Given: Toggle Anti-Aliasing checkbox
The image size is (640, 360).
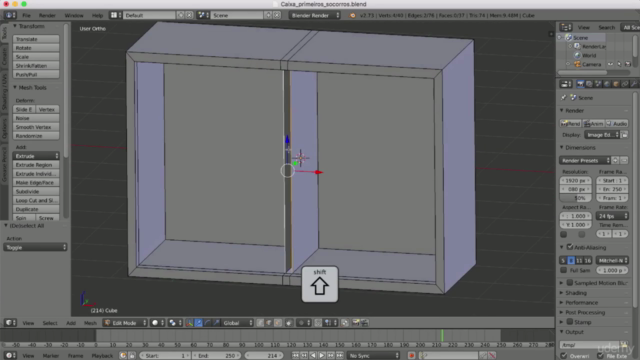Looking at the screenshot, I should tap(570, 247).
